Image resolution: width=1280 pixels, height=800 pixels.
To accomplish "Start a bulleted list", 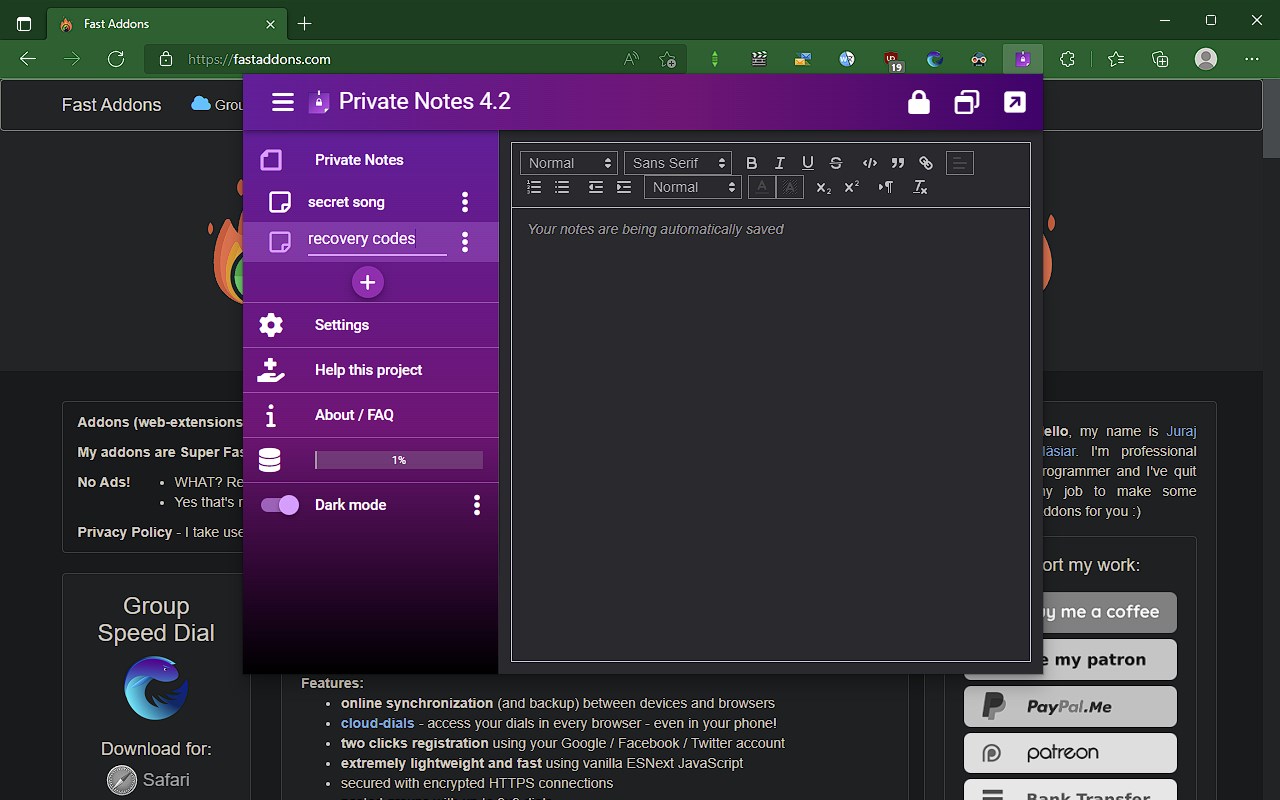I will 562,187.
